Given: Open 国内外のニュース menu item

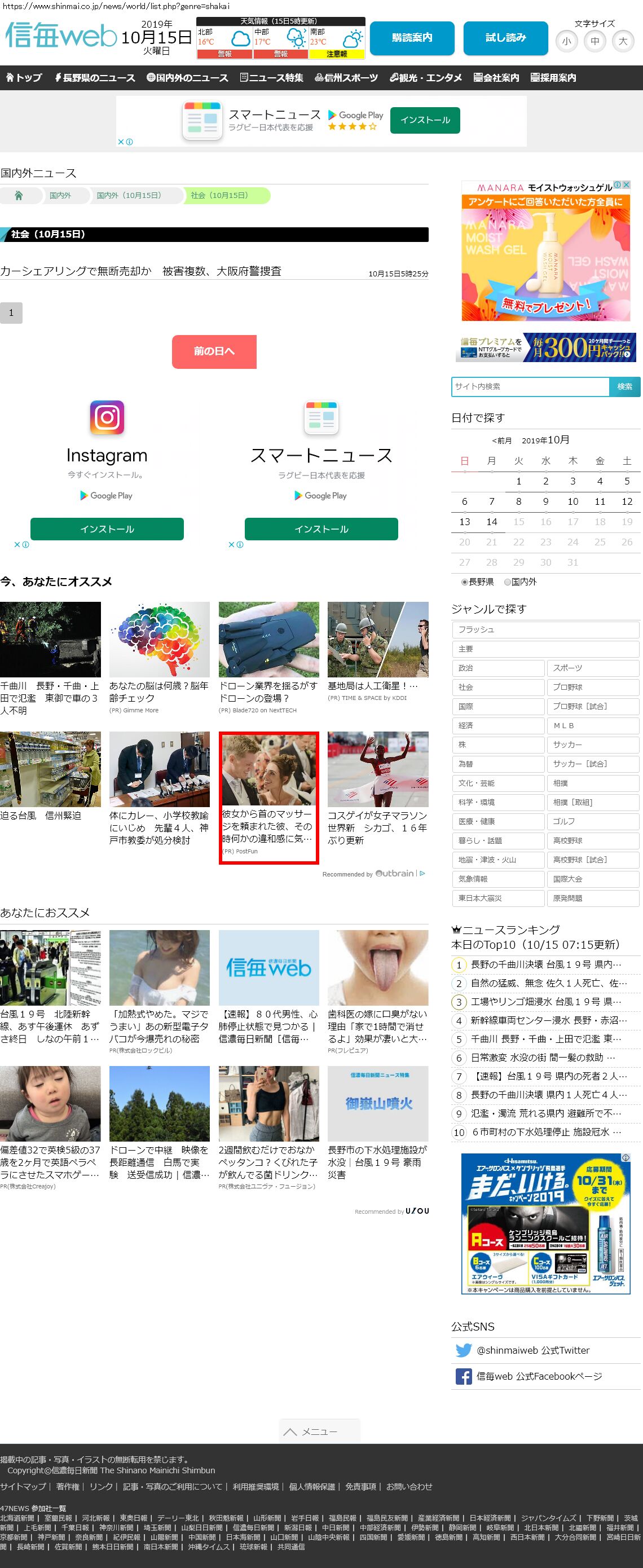Looking at the screenshot, I should pyautogui.click(x=187, y=78).
